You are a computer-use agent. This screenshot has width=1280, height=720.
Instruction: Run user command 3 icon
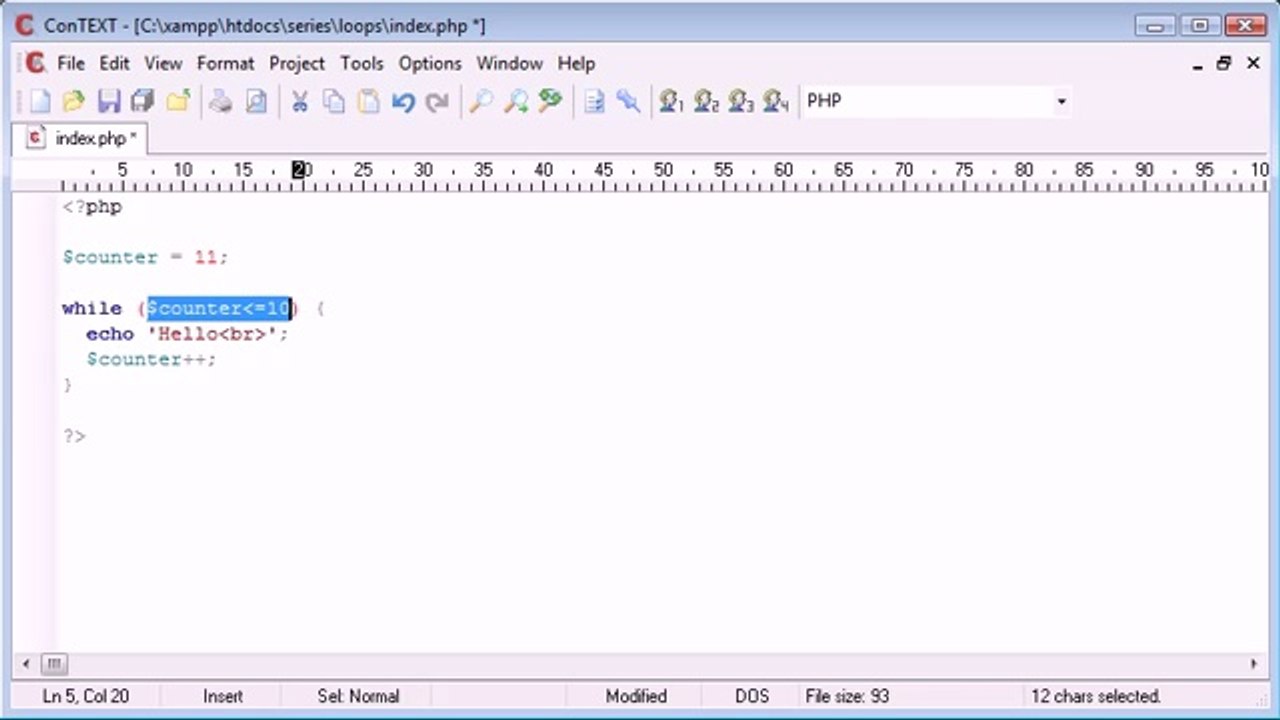[x=741, y=101]
